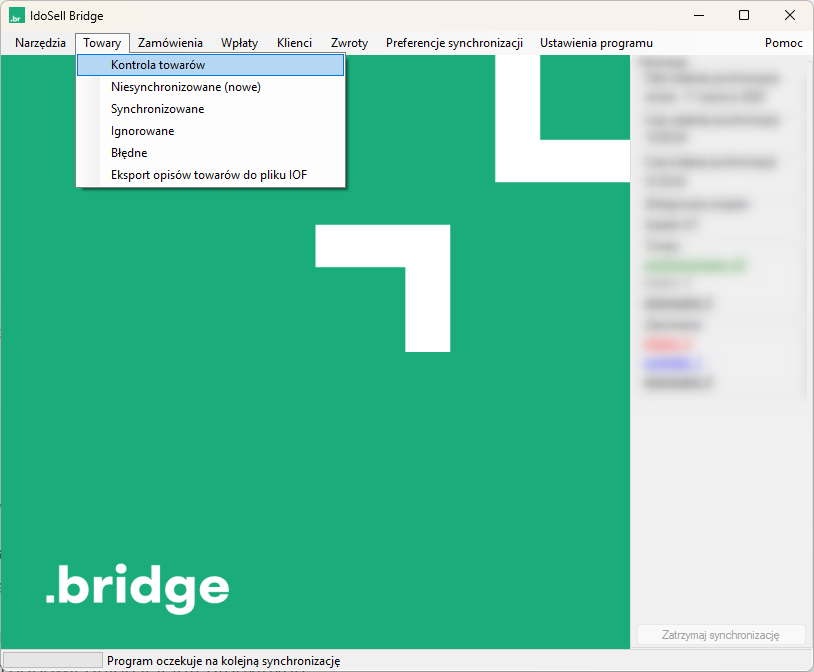Open the Klienci menu

(x=294, y=43)
